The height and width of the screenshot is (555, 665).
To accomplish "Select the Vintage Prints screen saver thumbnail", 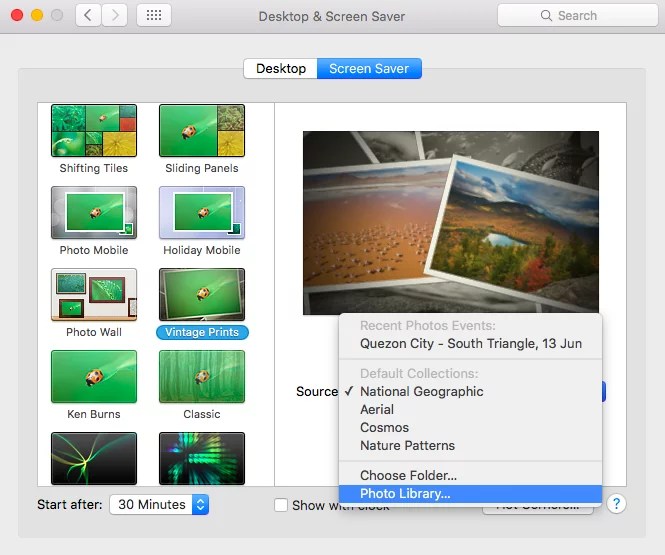I will click(x=202, y=294).
